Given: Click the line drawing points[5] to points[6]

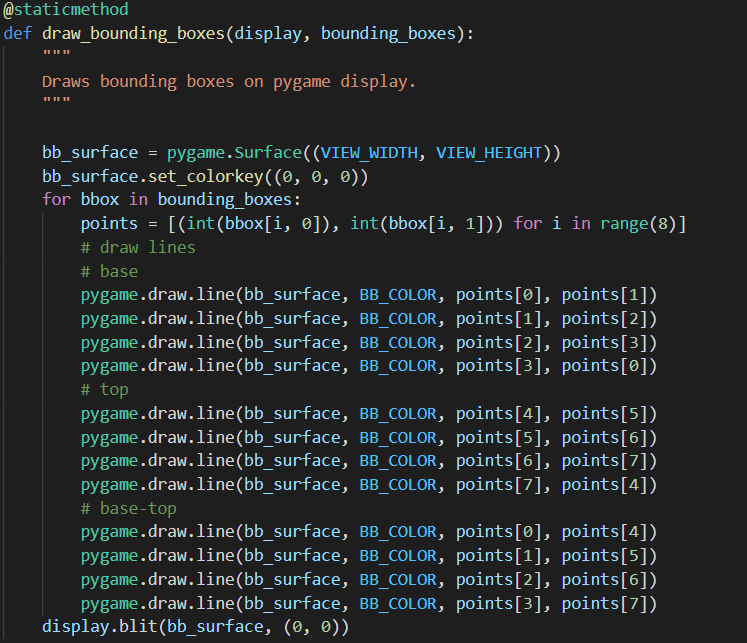Looking at the screenshot, I should (x=369, y=437).
